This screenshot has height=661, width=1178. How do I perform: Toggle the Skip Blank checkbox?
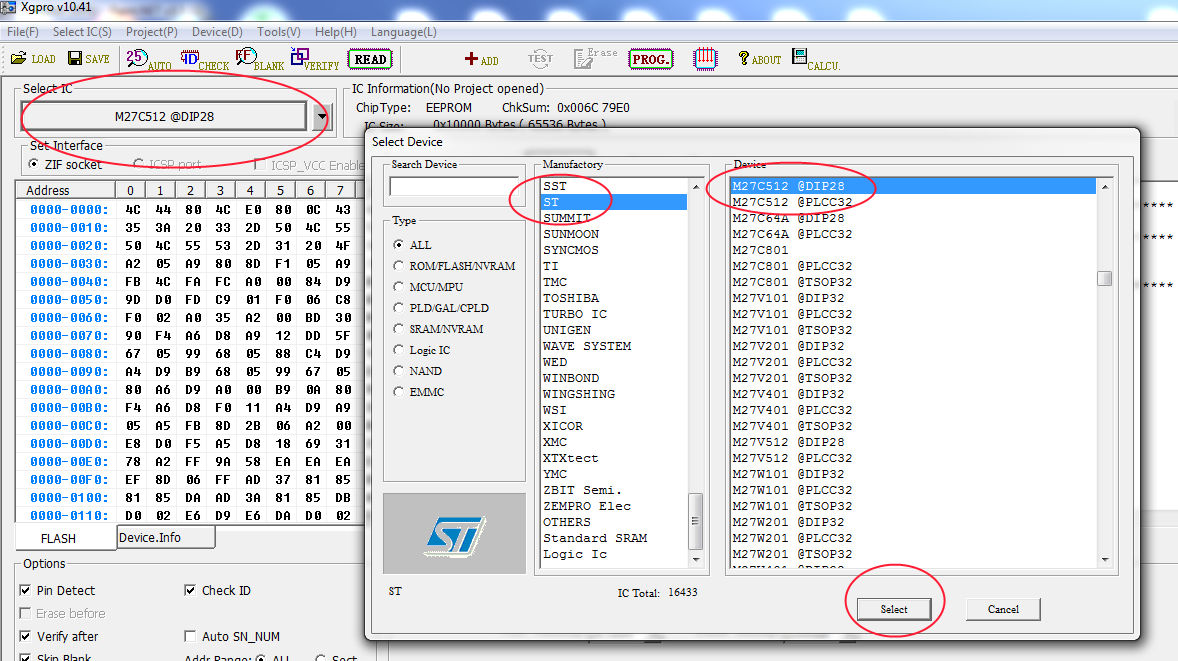[26, 658]
